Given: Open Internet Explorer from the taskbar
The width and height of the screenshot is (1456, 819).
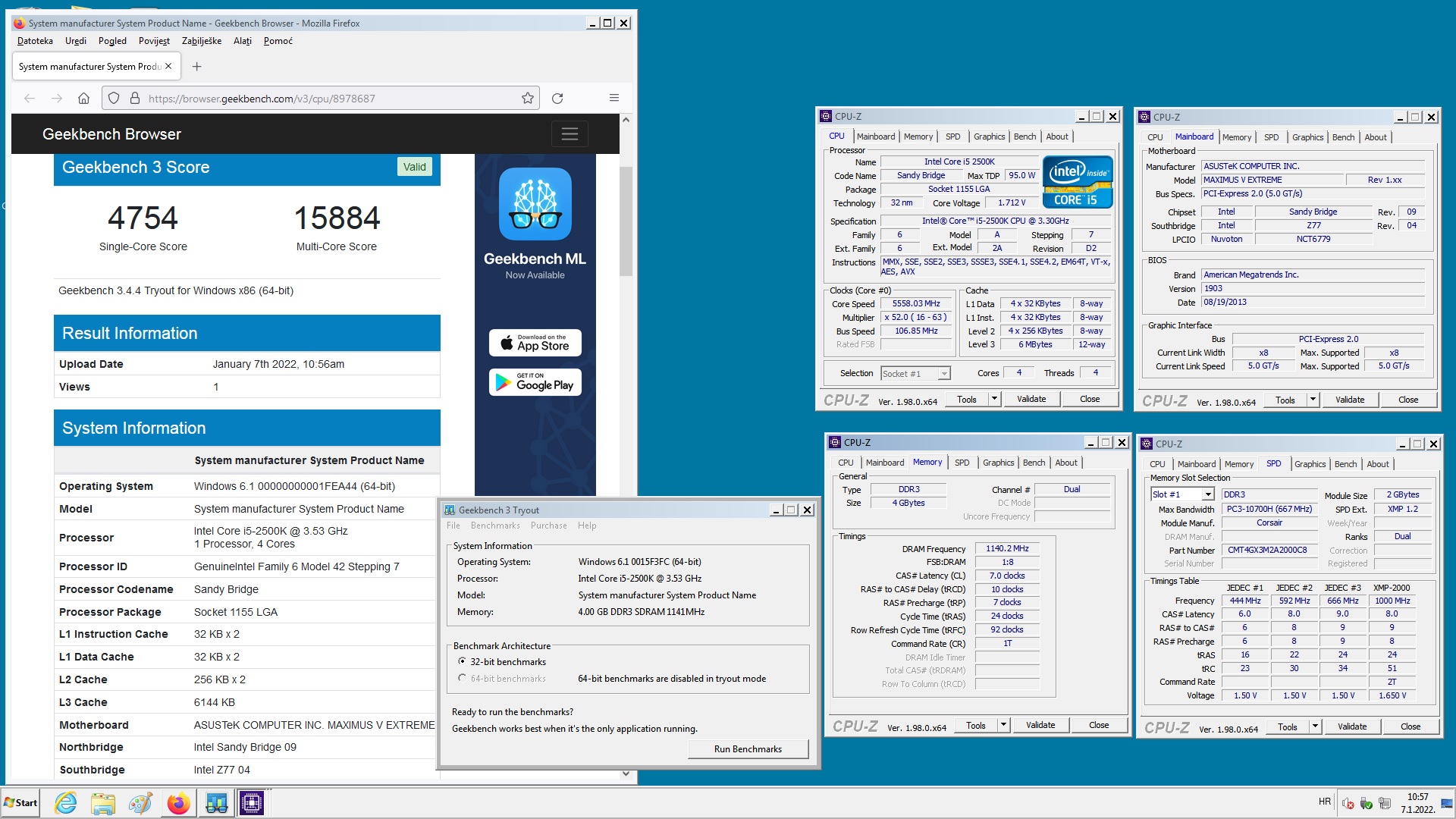Looking at the screenshot, I should pyautogui.click(x=66, y=803).
